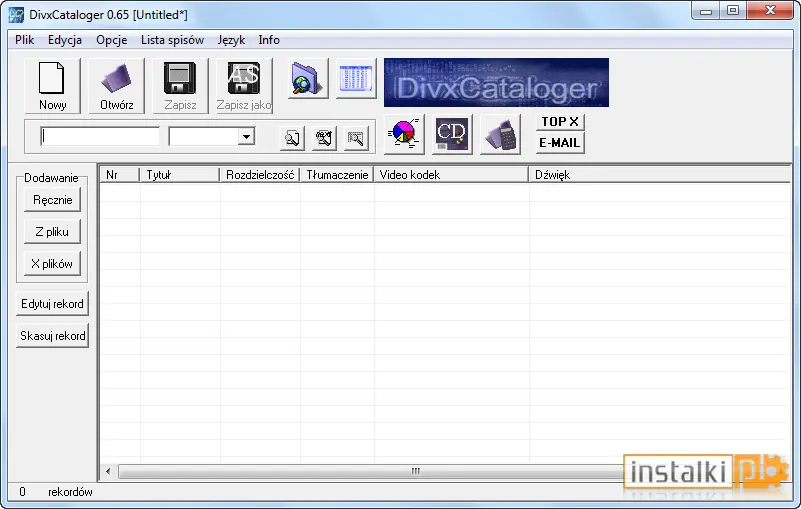Image resolution: width=801 pixels, height=509 pixels.
Task: Click the DivxCataloger title bar app icon
Action: [16, 15]
